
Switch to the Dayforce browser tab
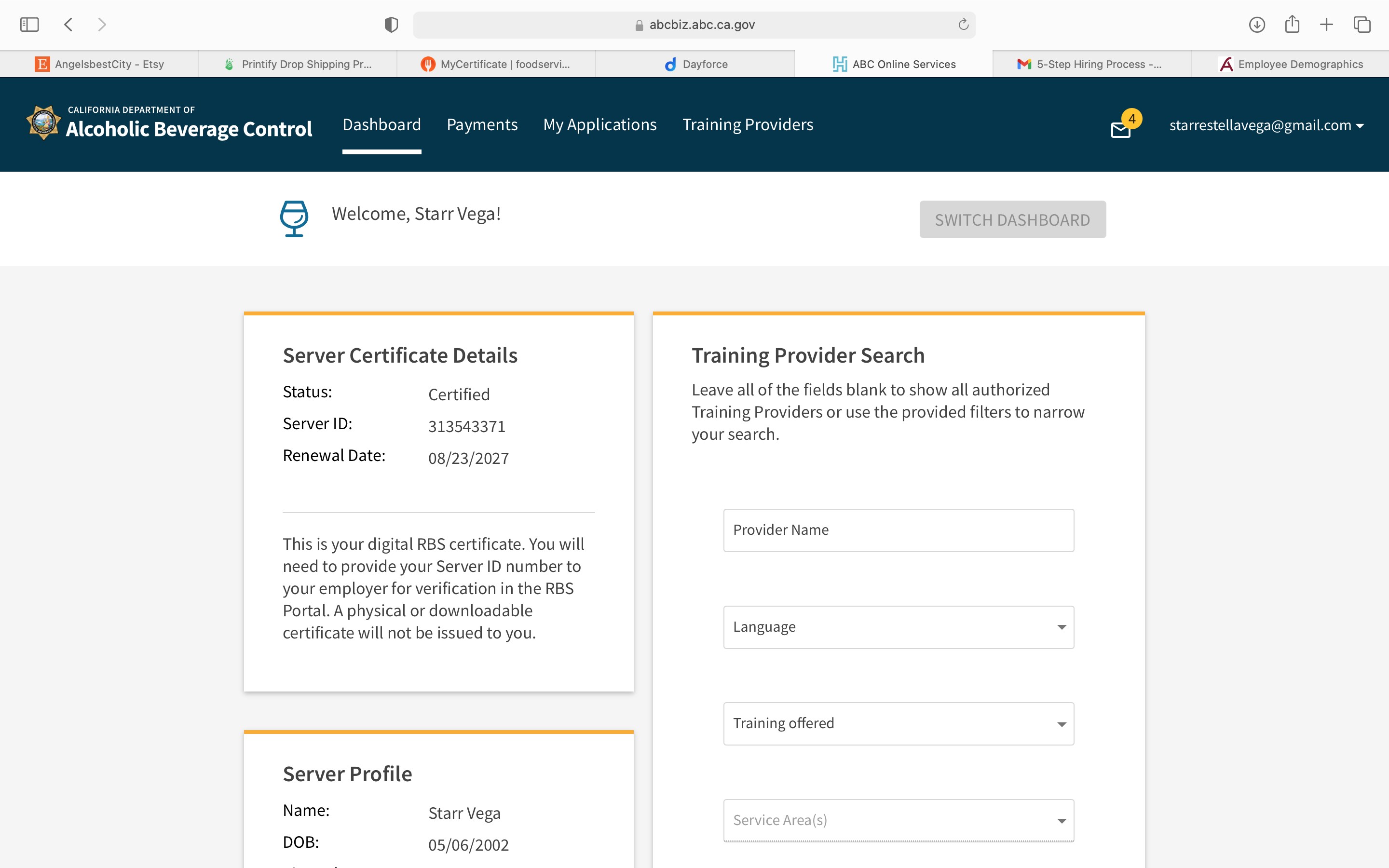click(695, 64)
